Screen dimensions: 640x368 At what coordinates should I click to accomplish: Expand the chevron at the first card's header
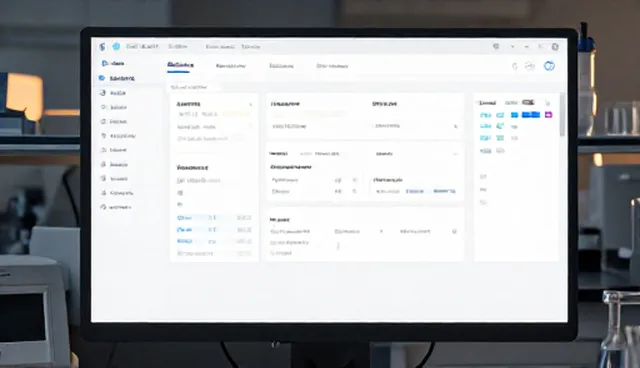pos(251,104)
